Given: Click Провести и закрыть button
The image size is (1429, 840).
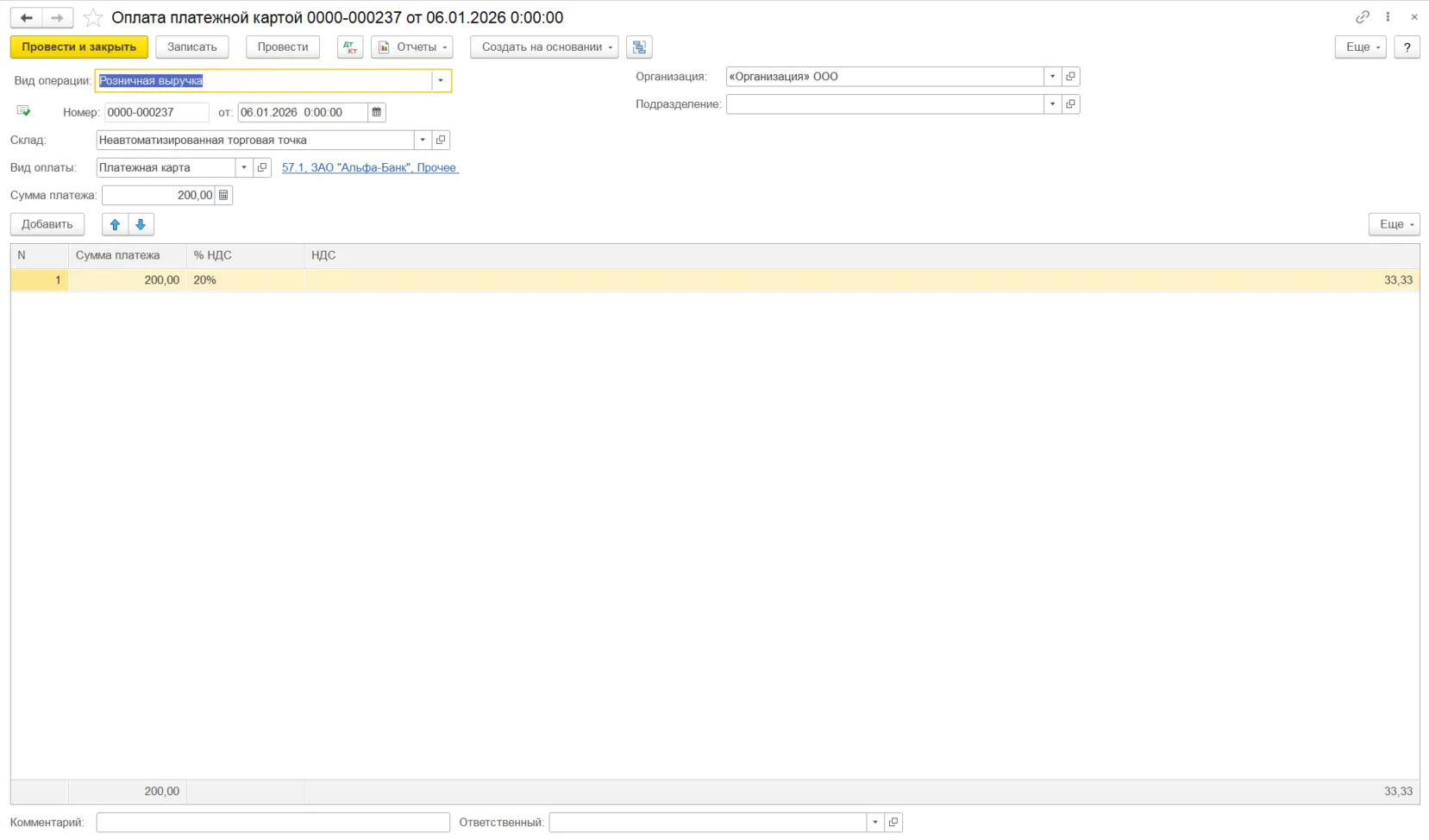Looking at the screenshot, I should click(x=79, y=47).
